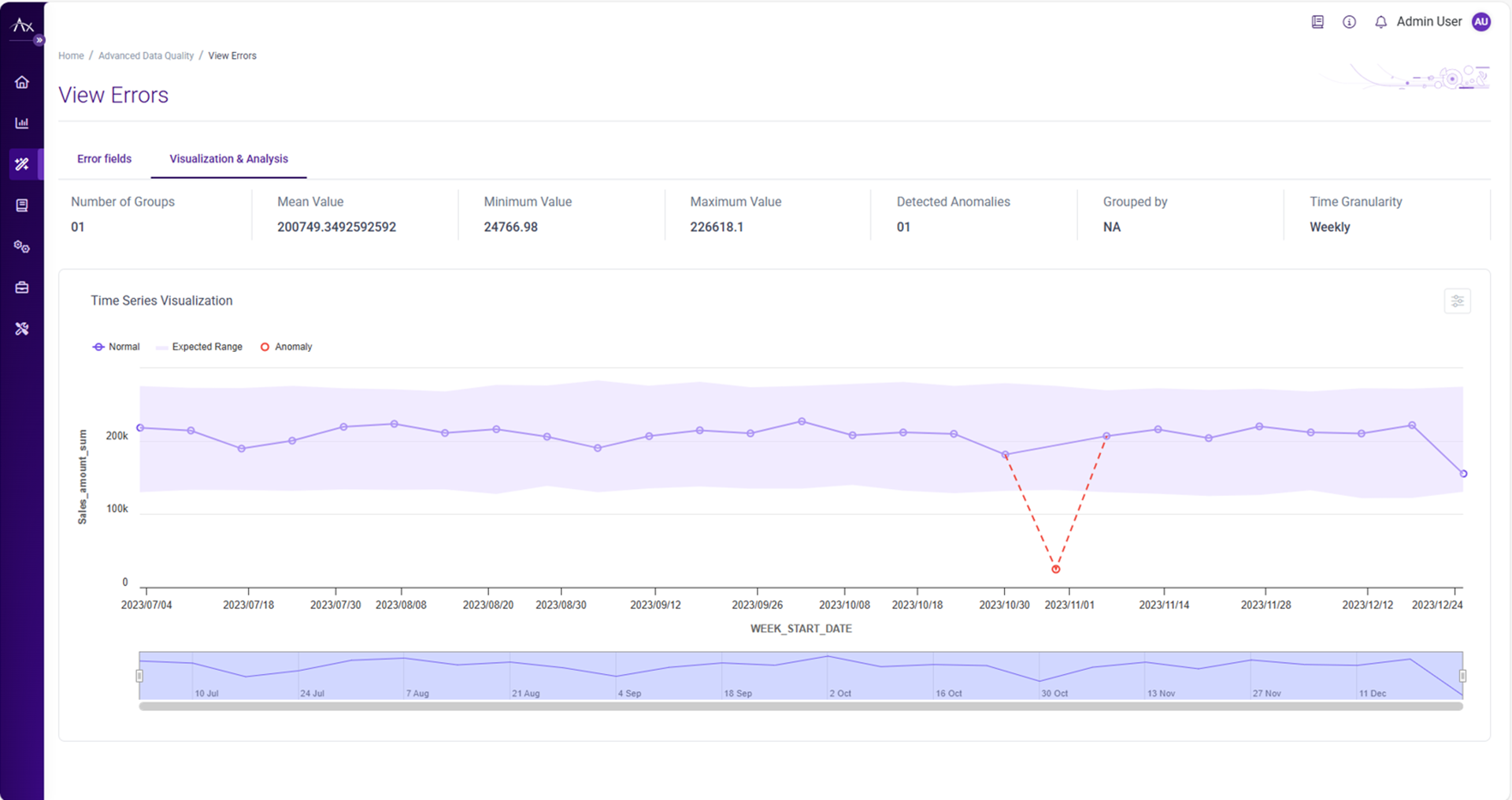This screenshot has height=800, width=1512.
Task: Open the gears configuration sidebar icon
Action: pos(22,246)
